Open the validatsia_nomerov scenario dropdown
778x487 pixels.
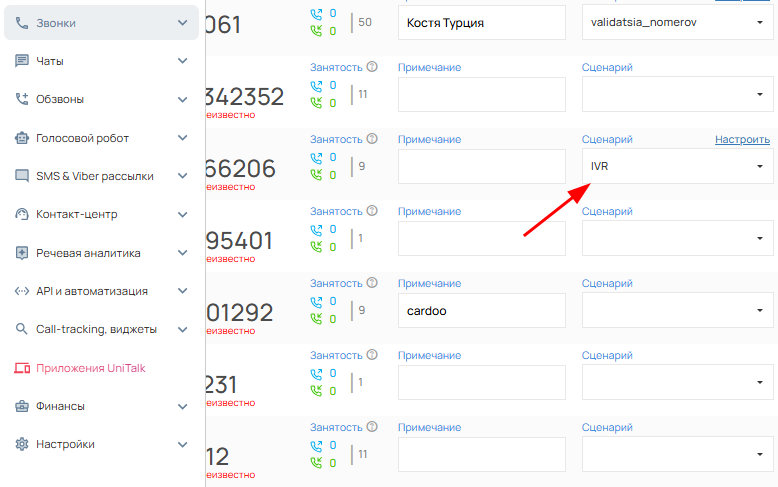pos(677,22)
